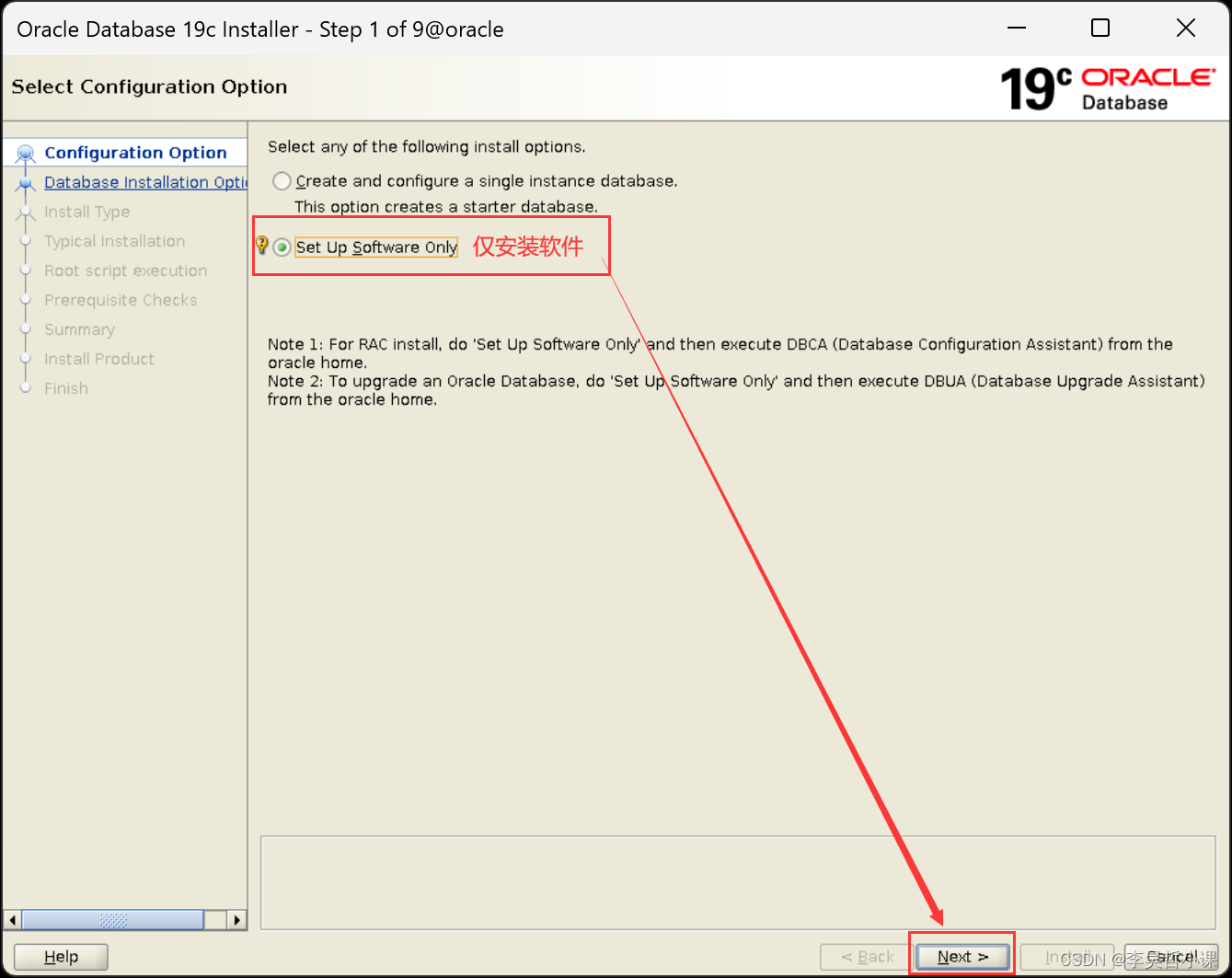1232x978 pixels.
Task: Close the Oracle installer window
Action: (x=1186, y=28)
